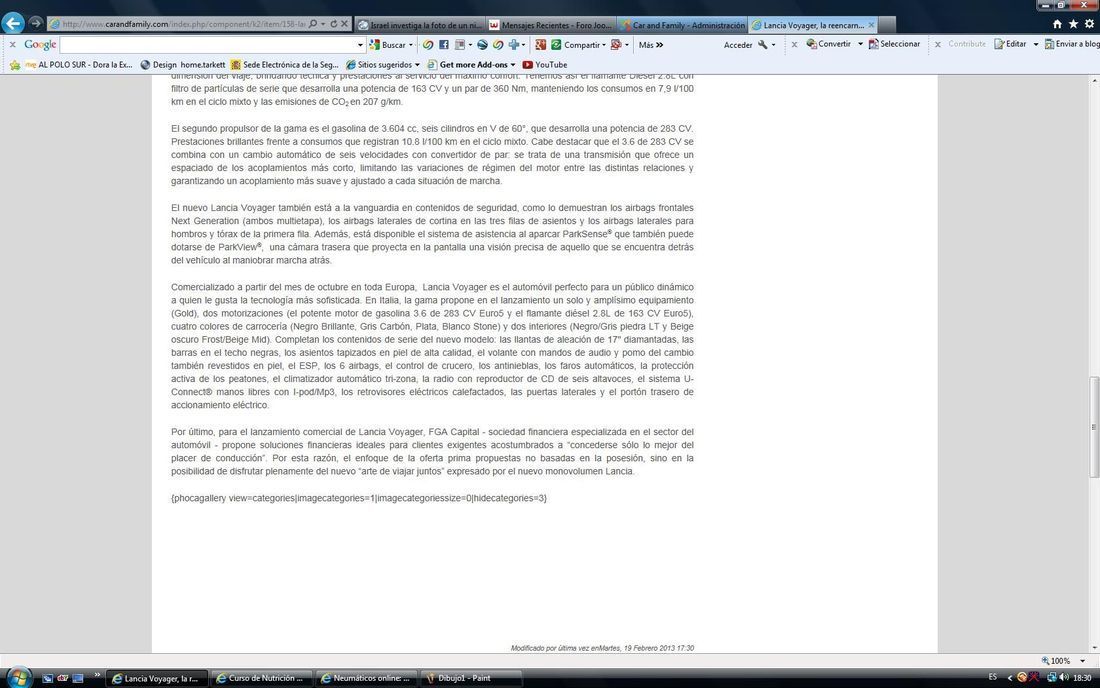Click the blue plus icon in Google toolbar
The width and height of the screenshot is (1100, 688).
pyautogui.click(x=514, y=44)
